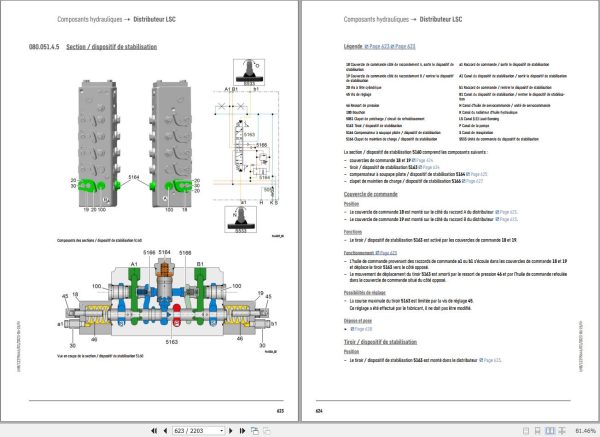Jump to the last page
This screenshot has width=600, height=437.
tap(242, 431)
